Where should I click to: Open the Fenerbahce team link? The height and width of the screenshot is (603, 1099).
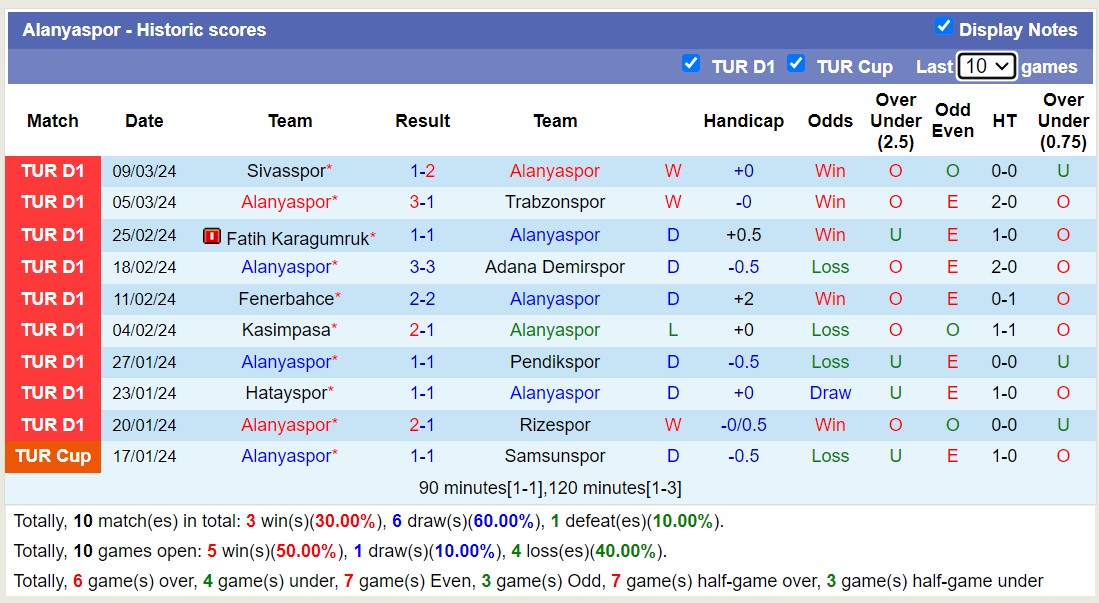tap(285, 298)
